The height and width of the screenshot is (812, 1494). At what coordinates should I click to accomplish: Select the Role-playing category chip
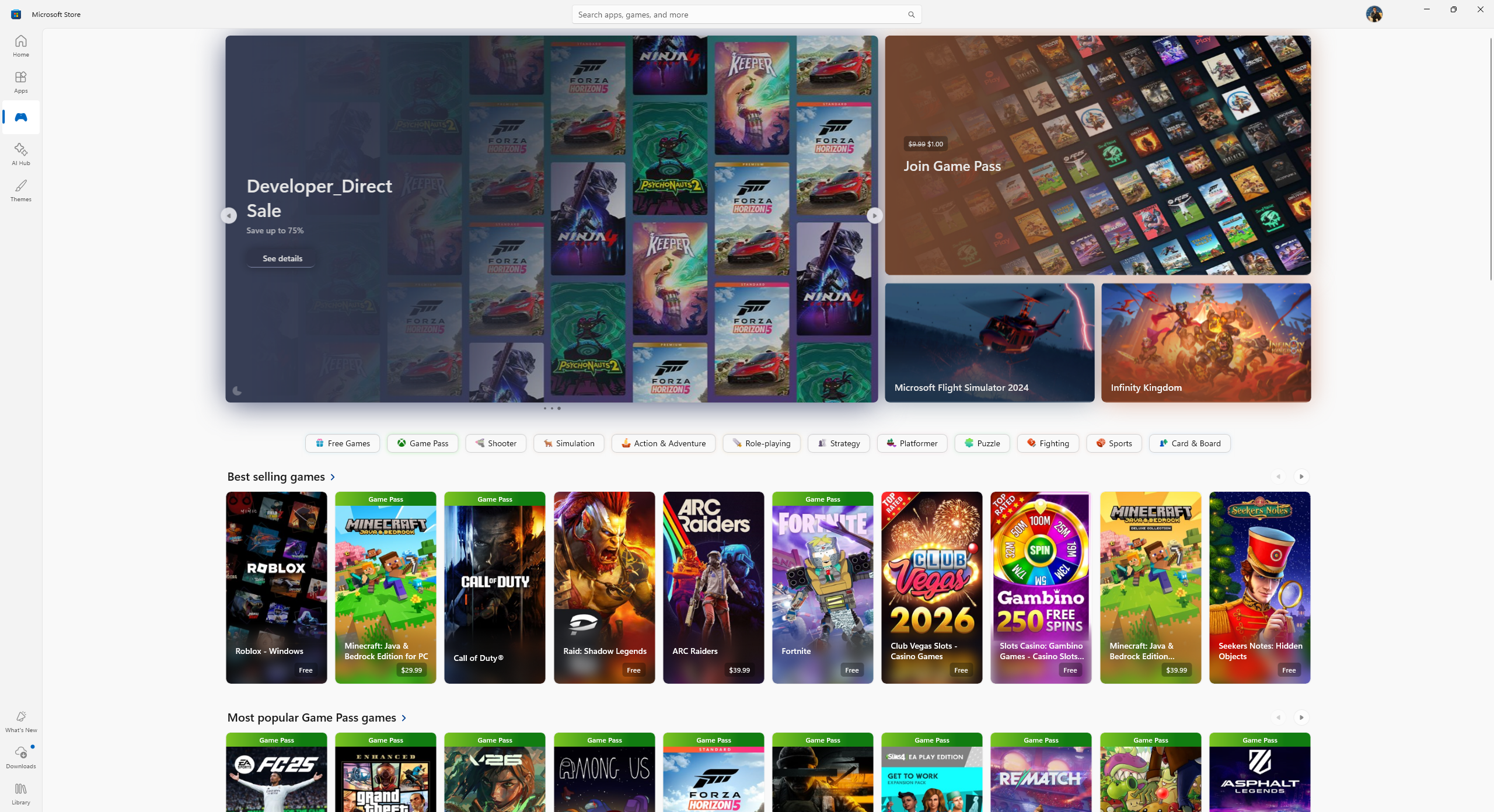761,443
